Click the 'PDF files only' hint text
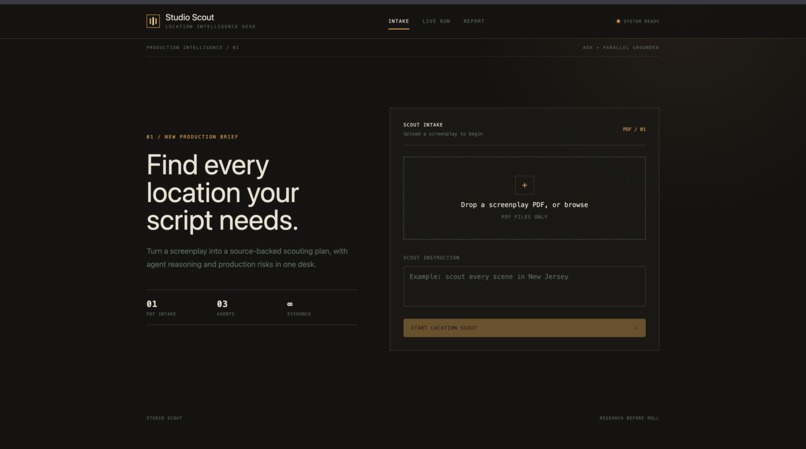Image resolution: width=806 pixels, height=449 pixels. coord(524,217)
